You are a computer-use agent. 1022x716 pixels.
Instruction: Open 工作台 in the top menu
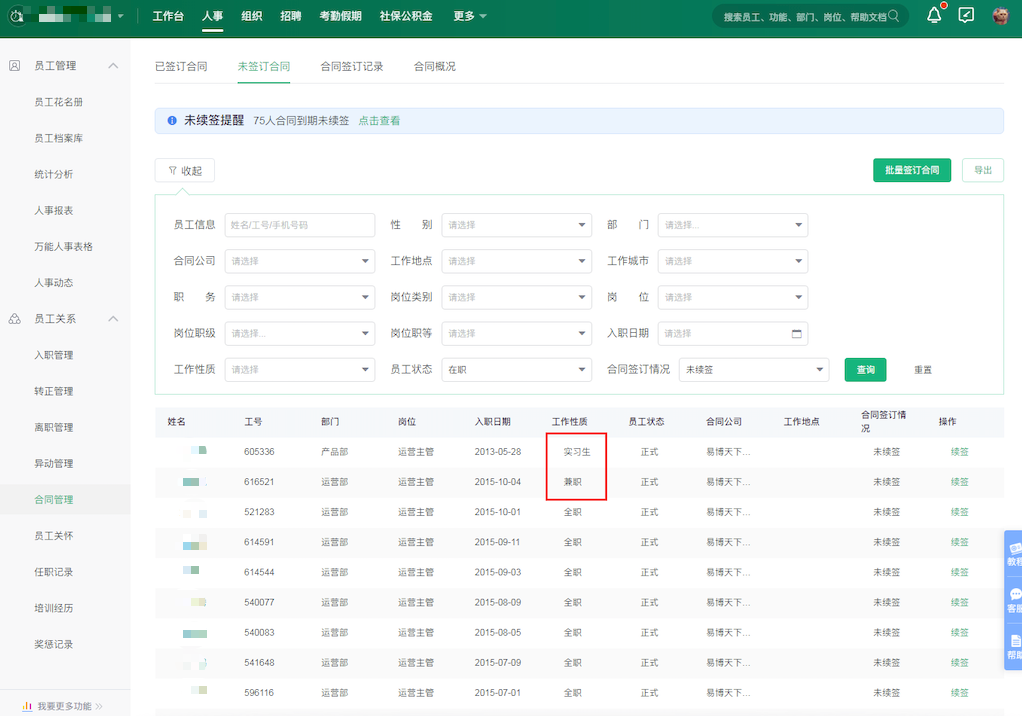coord(168,16)
